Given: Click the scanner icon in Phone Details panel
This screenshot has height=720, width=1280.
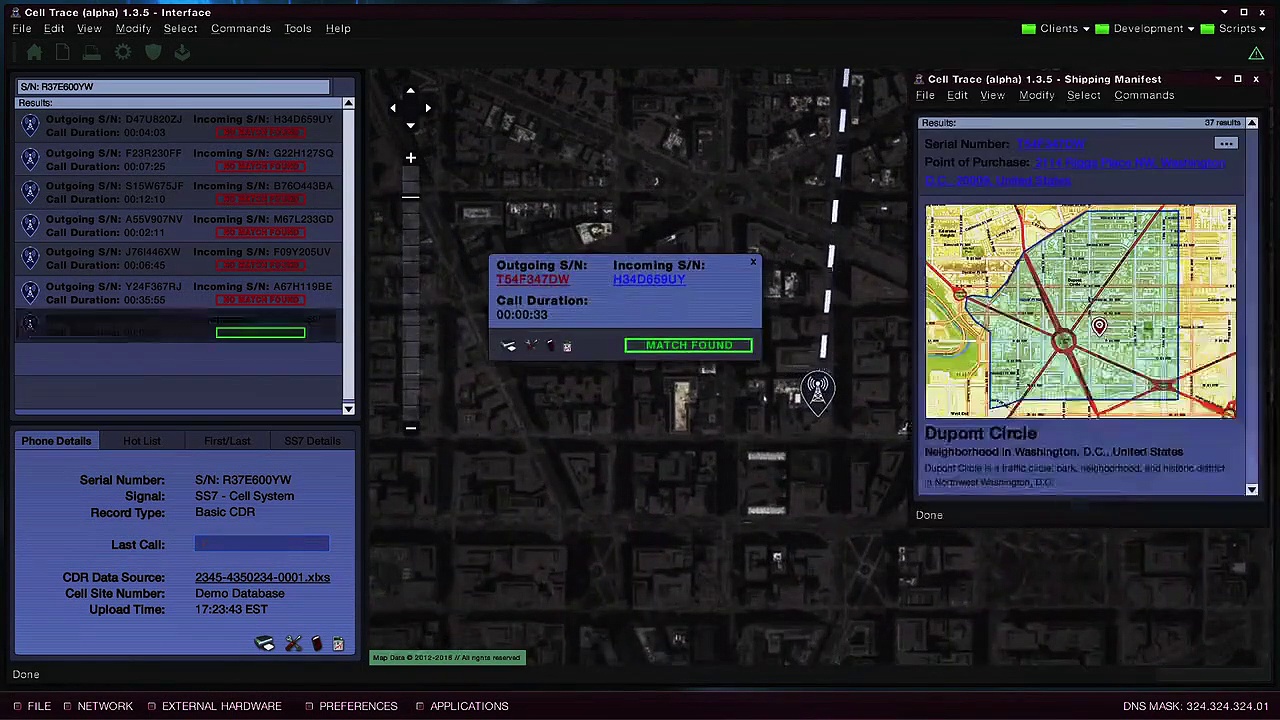Looking at the screenshot, I should click(264, 644).
